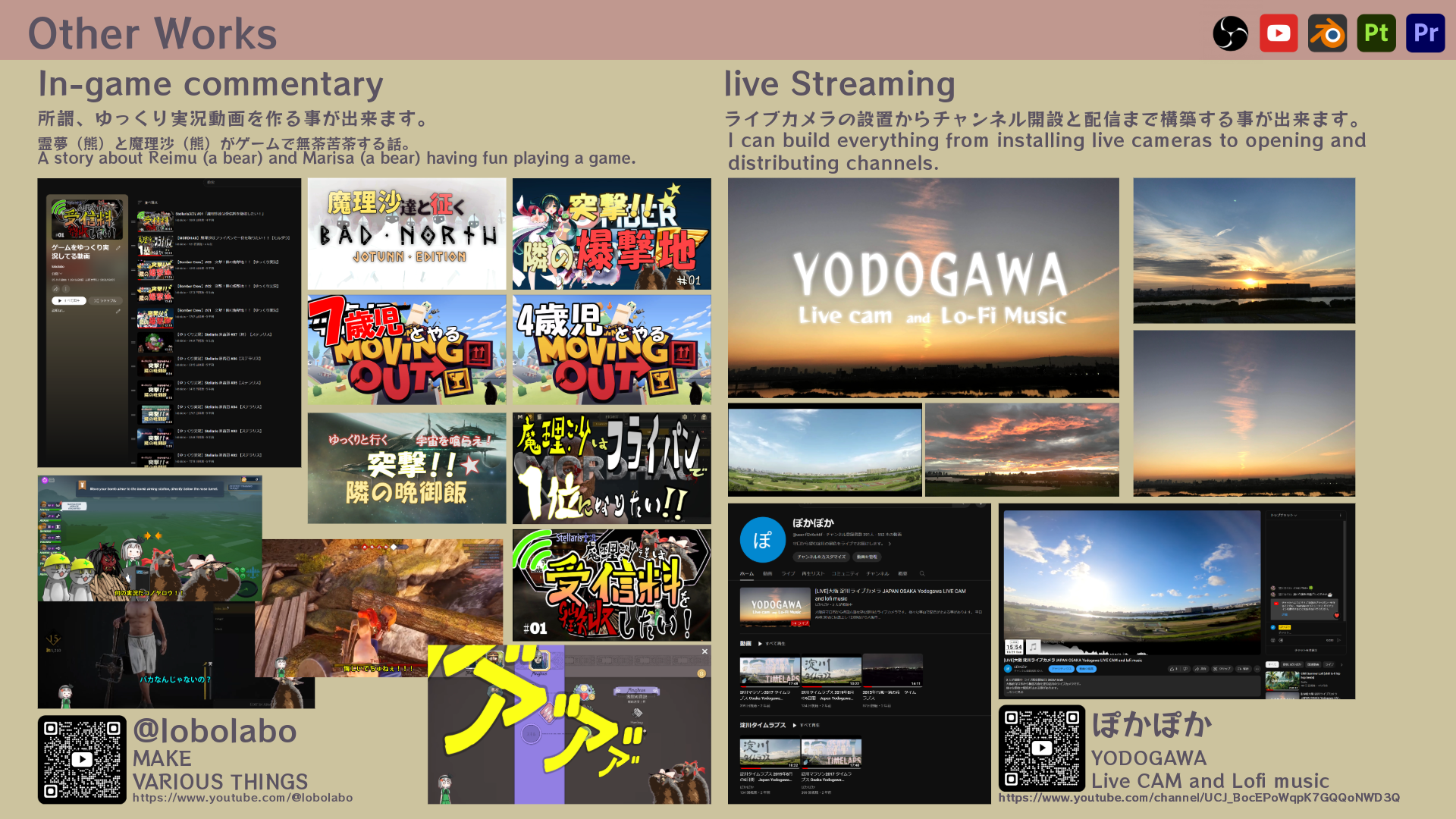The image size is (1456, 819).
Task: Click the ぽかぽか channel QR code
Action: click(1041, 748)
